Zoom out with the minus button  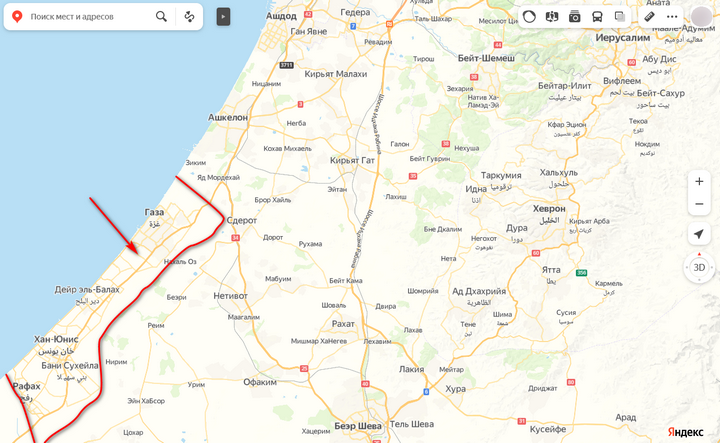pyautogui.click(x=699, y=204)
